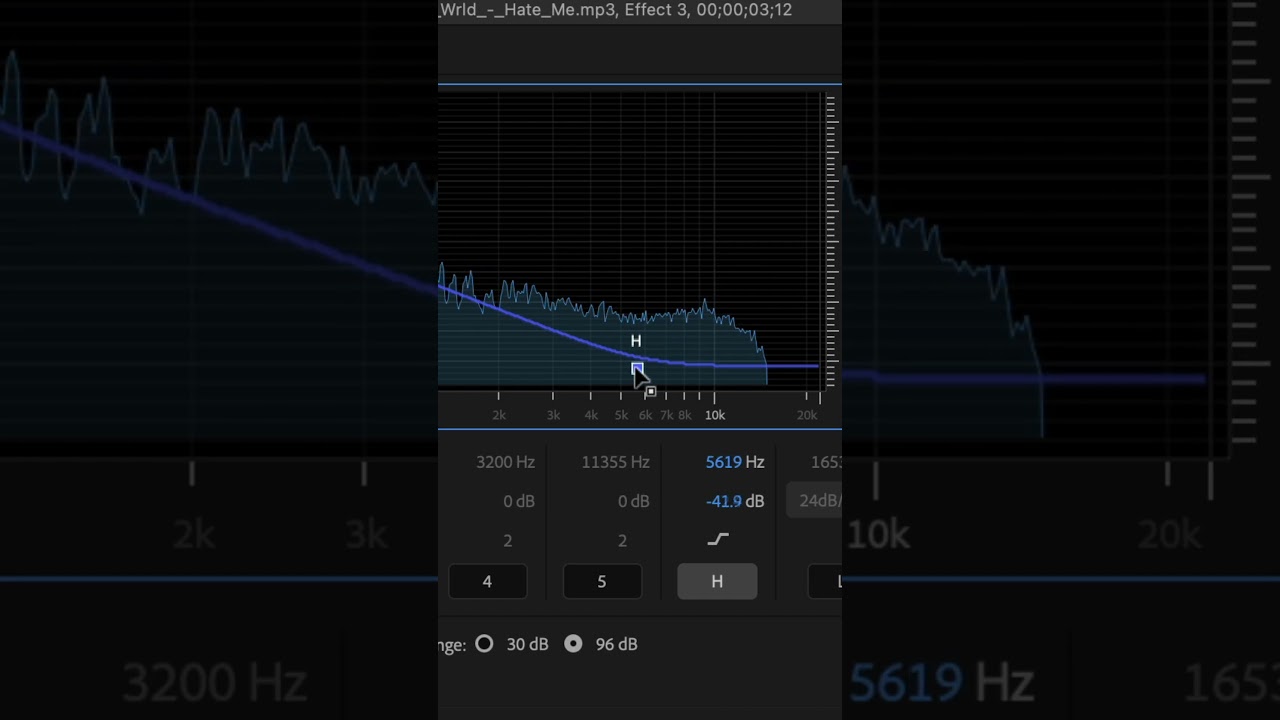Click the 2k frequency axis label
The width and height of the screenshot is (1280, 720).
pyautogui.click(x=499, y=415)
